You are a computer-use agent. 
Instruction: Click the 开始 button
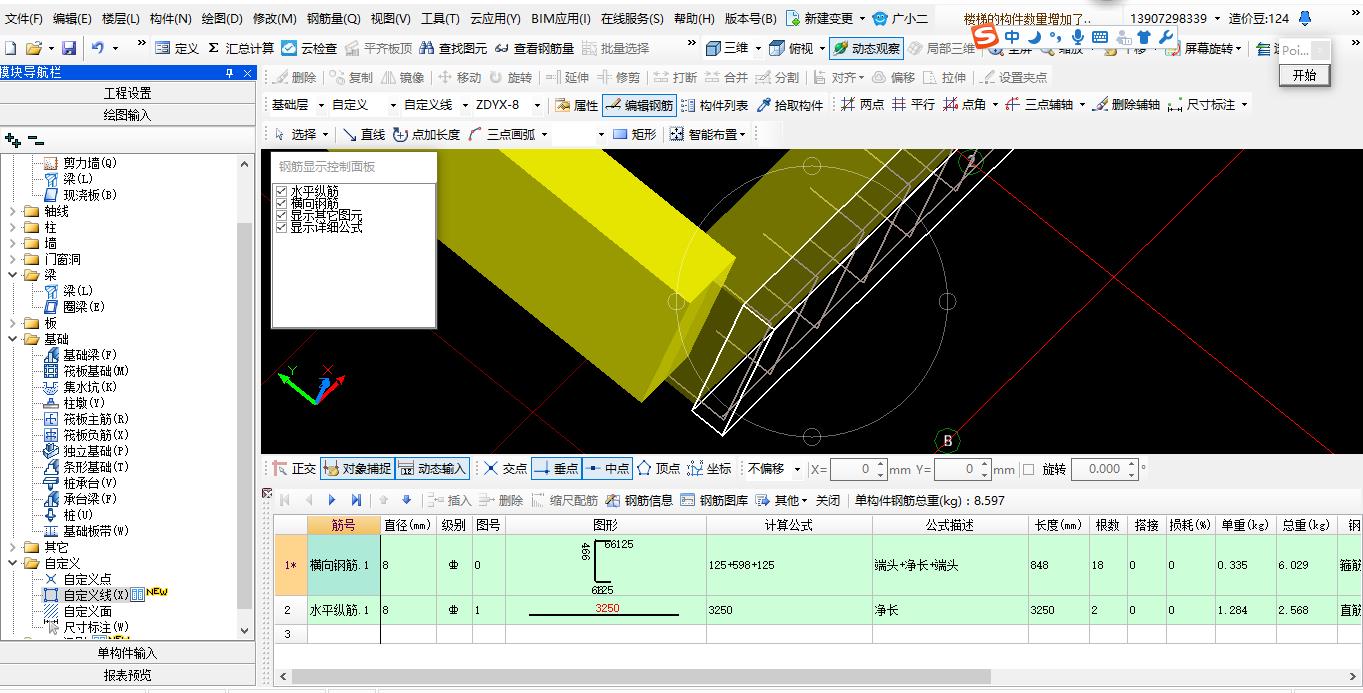point(1304,75)
